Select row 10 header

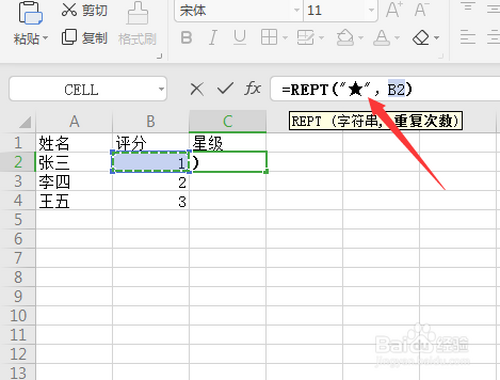tap(18, 315)
